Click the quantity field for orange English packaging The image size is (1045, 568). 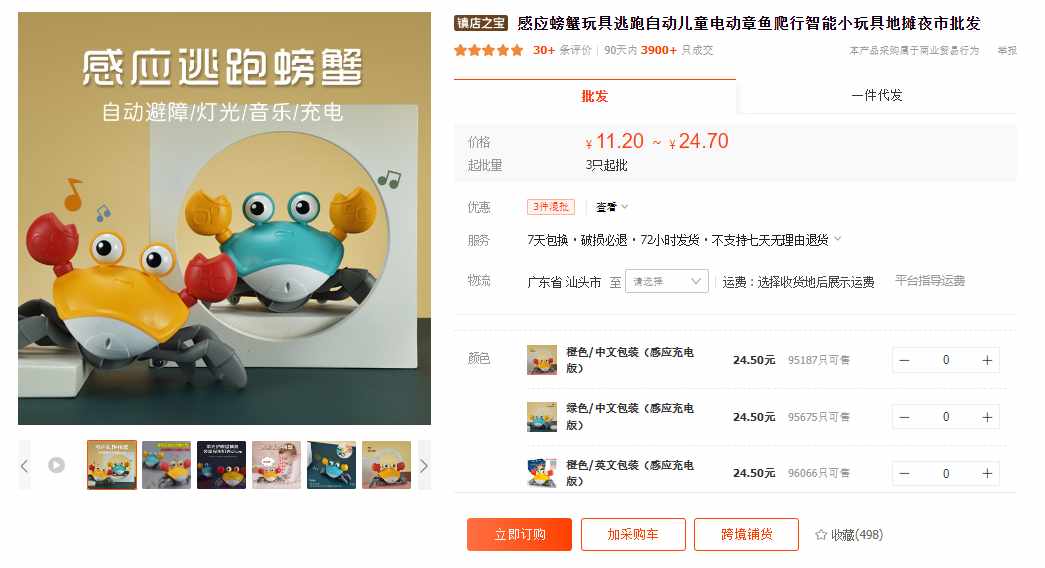pyautogui.click(x=946, y=473)
